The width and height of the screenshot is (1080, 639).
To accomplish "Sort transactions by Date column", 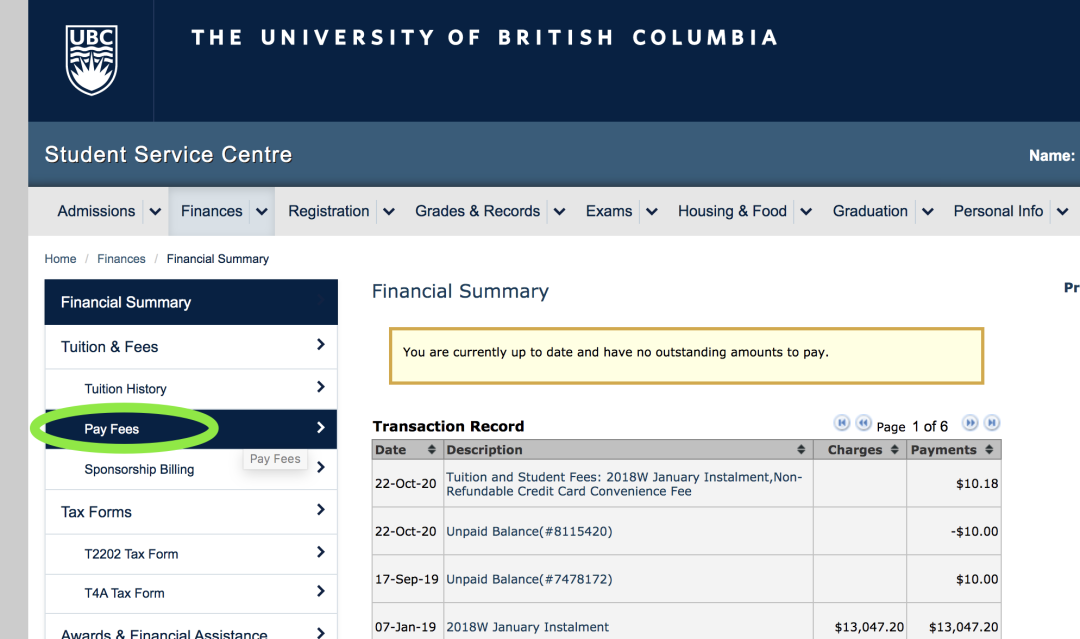I will point(432,450).
